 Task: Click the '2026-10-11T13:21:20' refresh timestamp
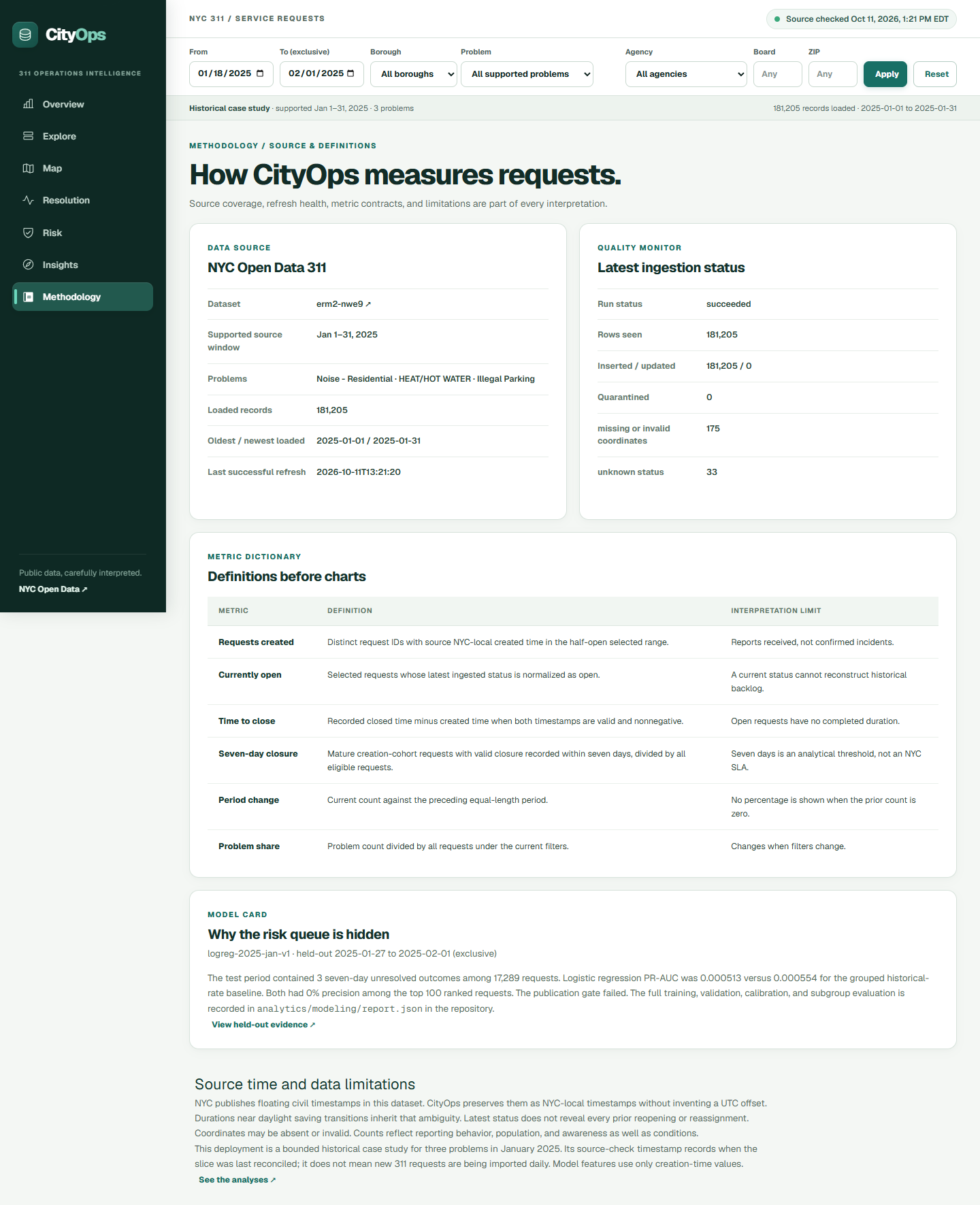click(359, 472)
